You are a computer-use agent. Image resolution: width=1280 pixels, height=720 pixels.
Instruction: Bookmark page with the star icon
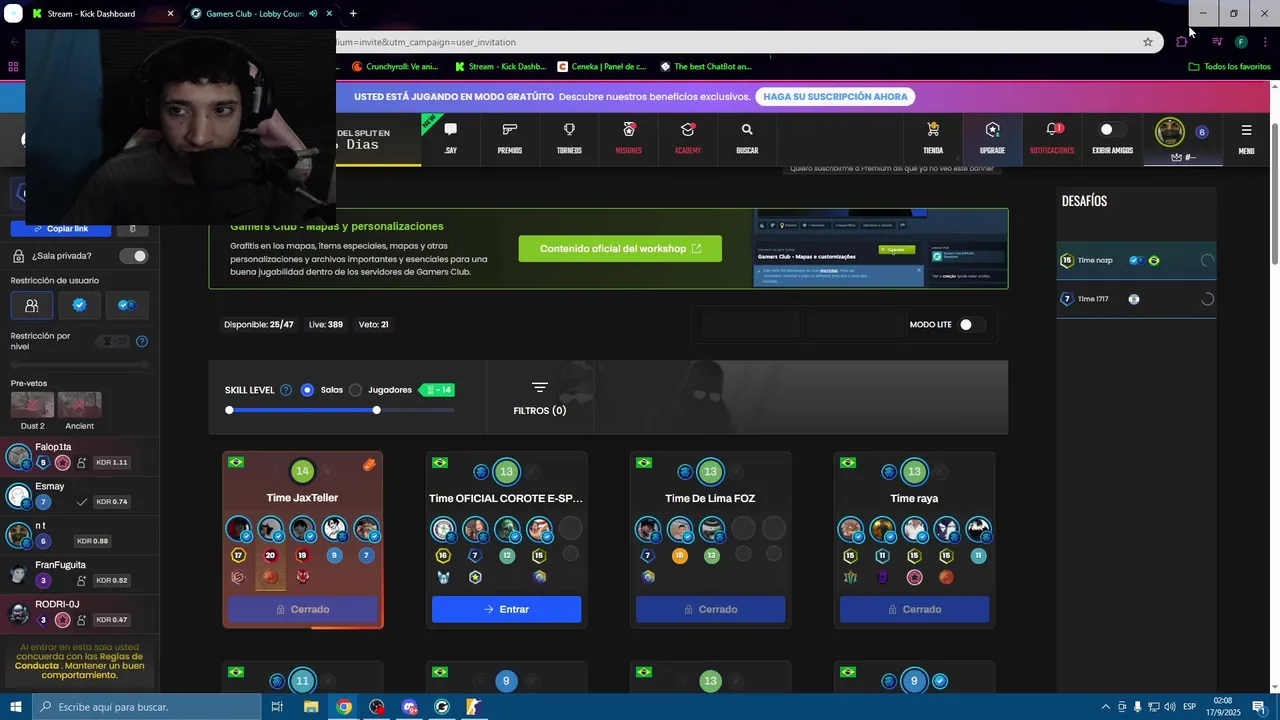point(1148,42)
